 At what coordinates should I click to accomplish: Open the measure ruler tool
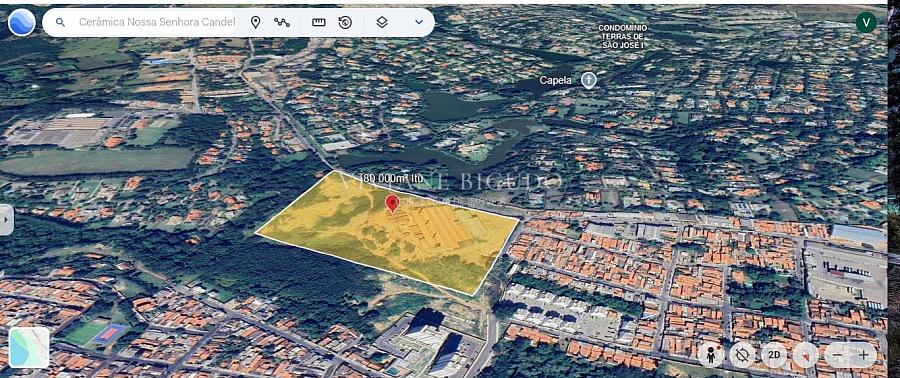coord(319,22)
